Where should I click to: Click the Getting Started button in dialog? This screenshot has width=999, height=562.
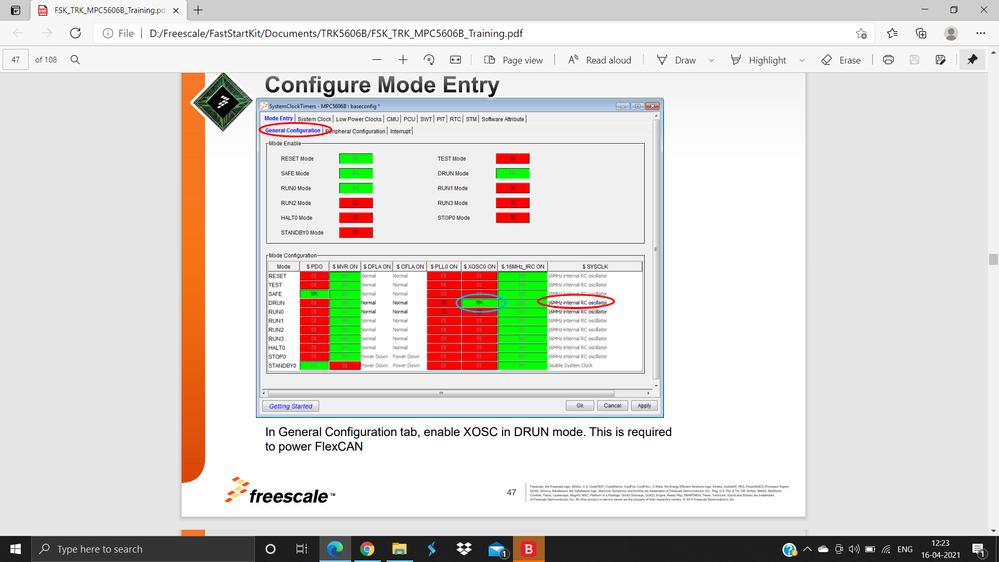[291, 406]
